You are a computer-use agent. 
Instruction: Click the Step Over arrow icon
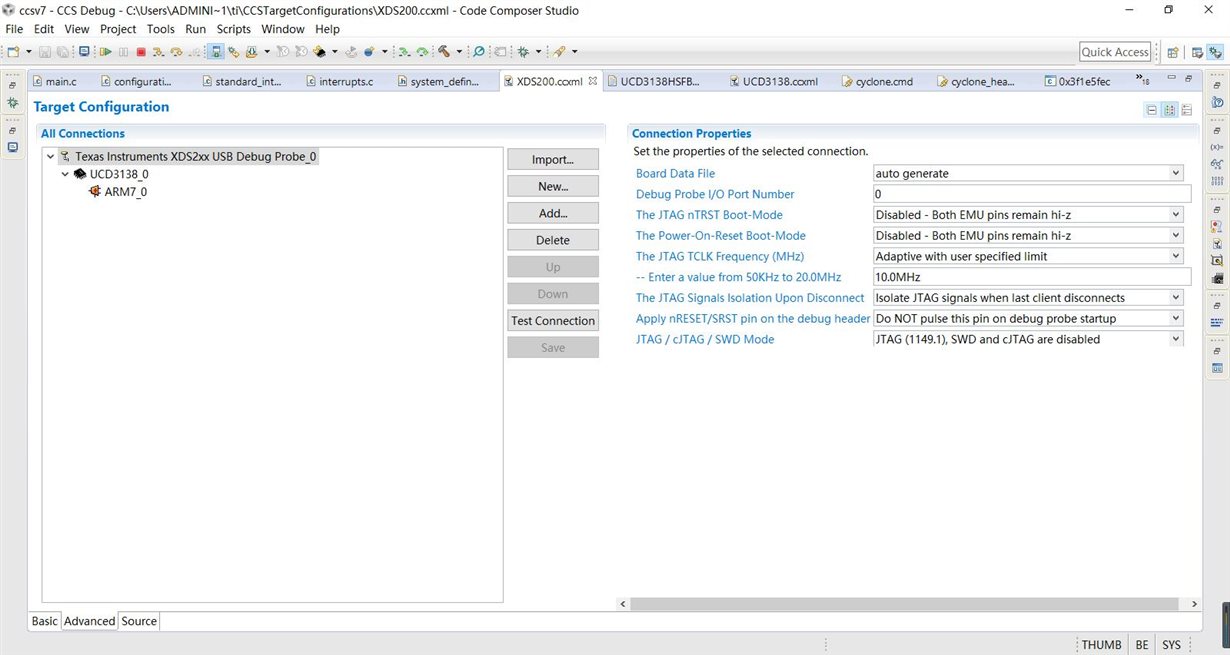(x=176, y=51)
